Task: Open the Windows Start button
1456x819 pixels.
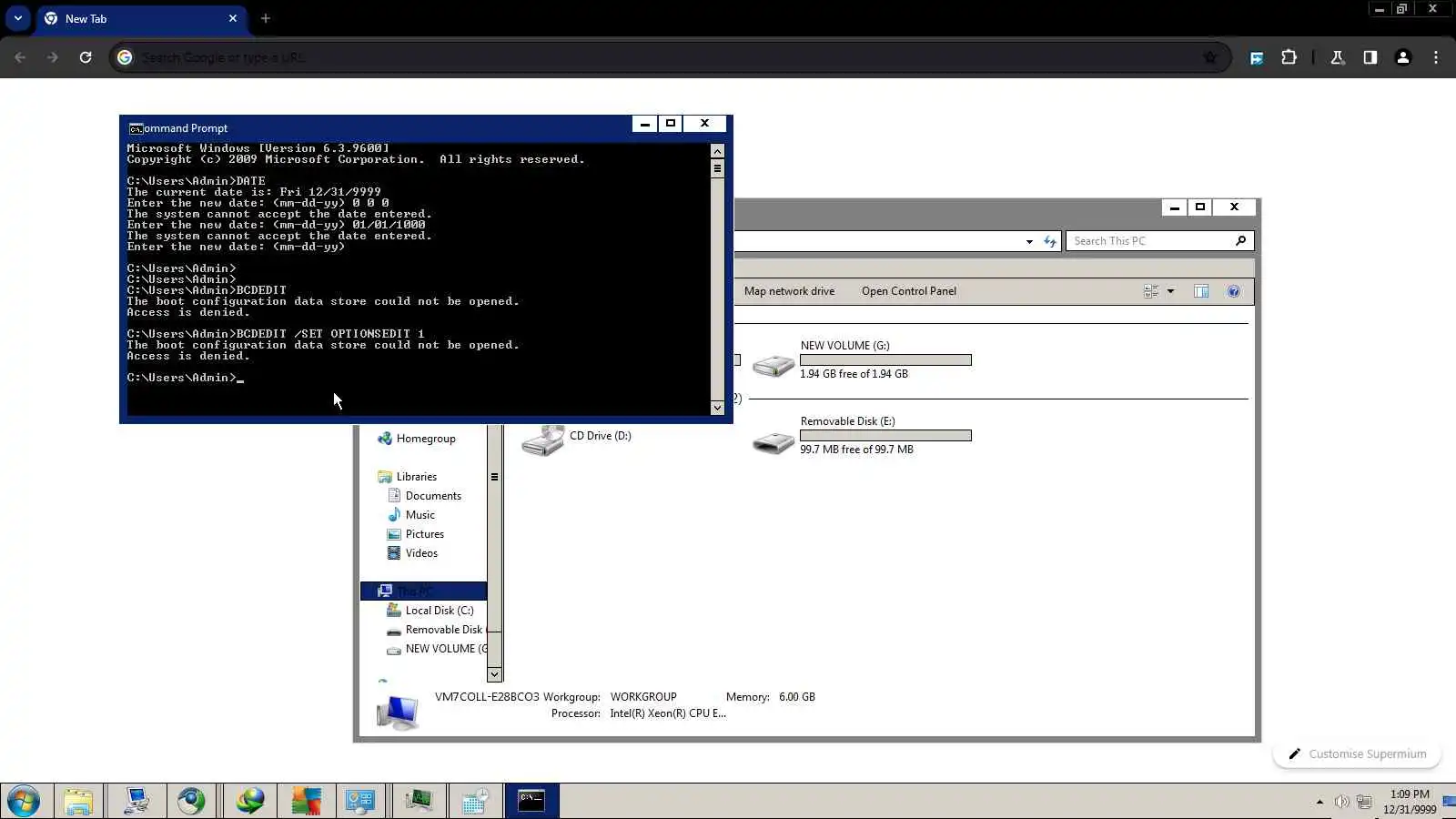Action: click(24, 802)
